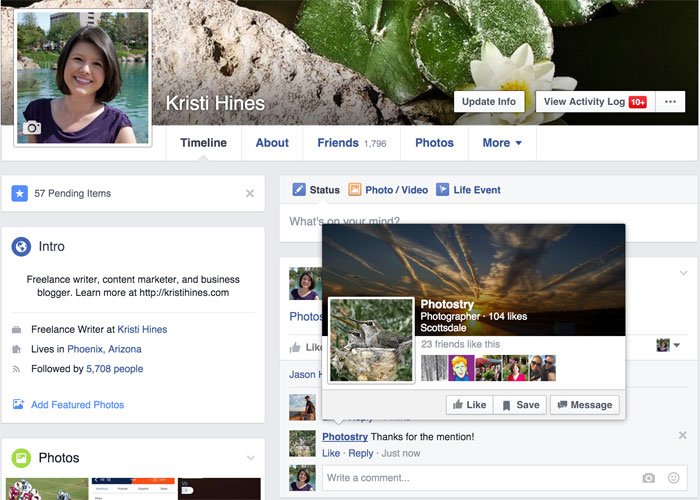Click the Photostry comment avatar
This screenshot has height=500, width=700.
click(x=302, y=443)
